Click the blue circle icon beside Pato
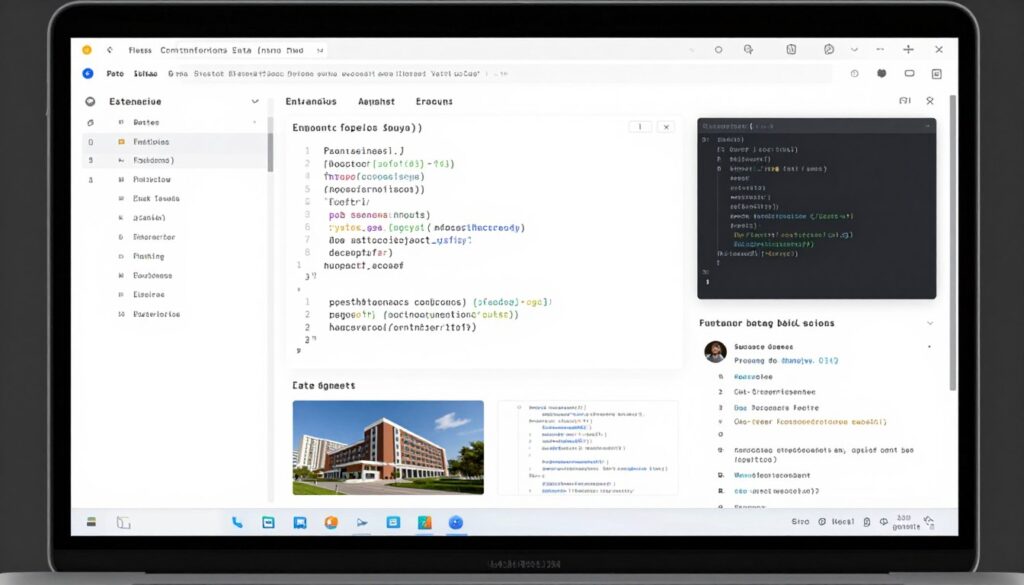This screenshot has width=1024, height=585. [88, 73]
